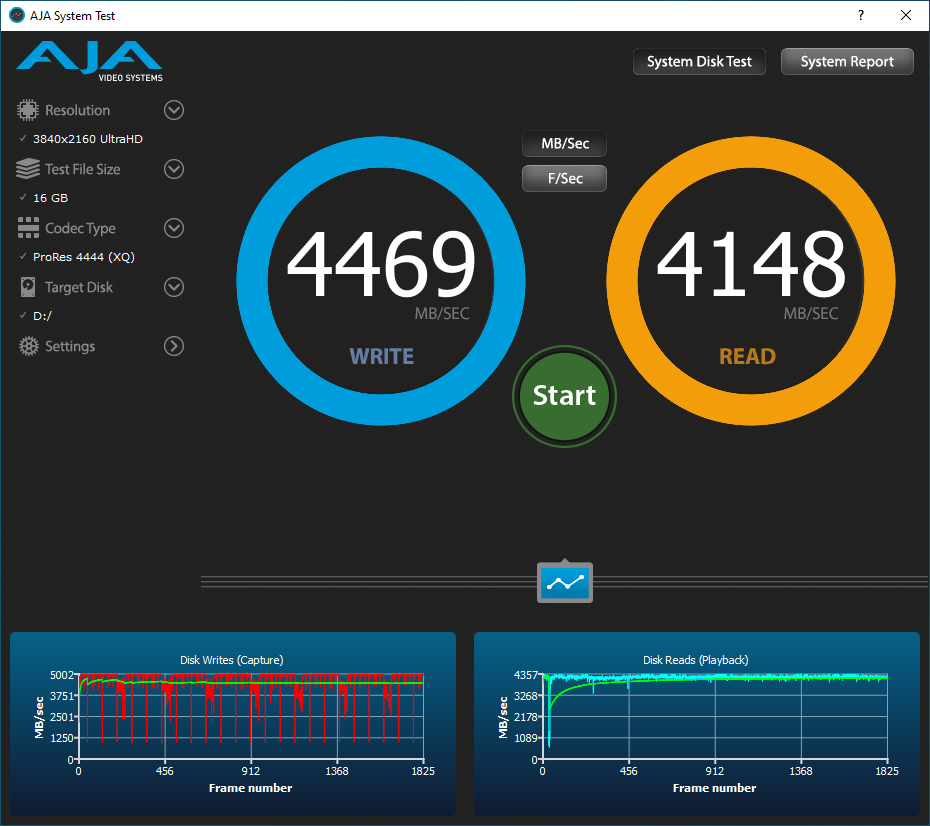This screenshot has height=826, width=930.
Task: Click the Target Disk drive icon
Action: [x=28, y=287]
